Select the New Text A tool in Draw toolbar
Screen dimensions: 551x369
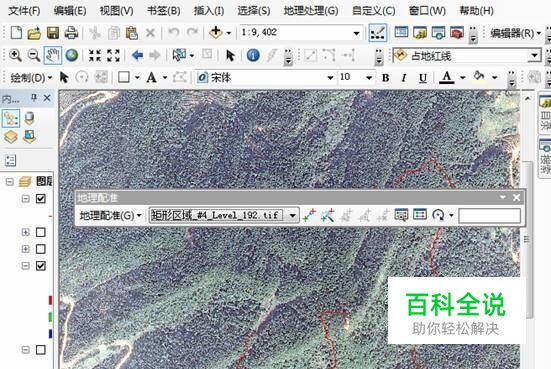point(152,77)
